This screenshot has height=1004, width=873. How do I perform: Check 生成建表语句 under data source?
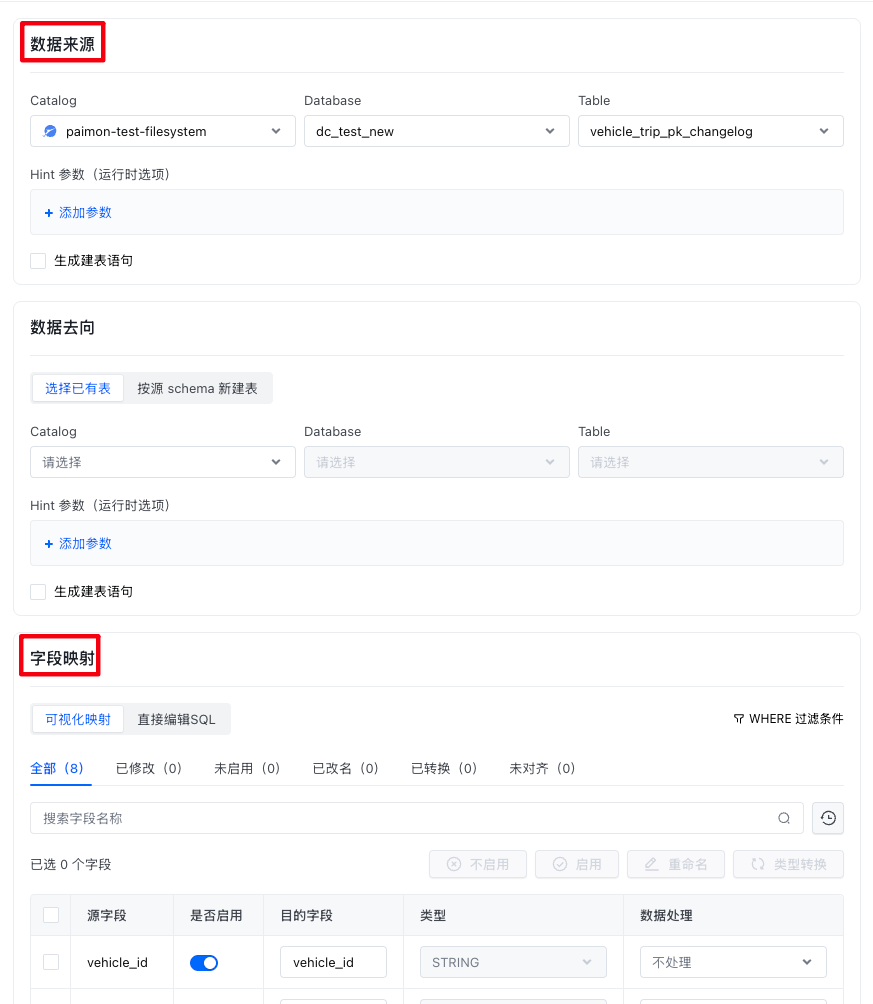coord(38,261)
